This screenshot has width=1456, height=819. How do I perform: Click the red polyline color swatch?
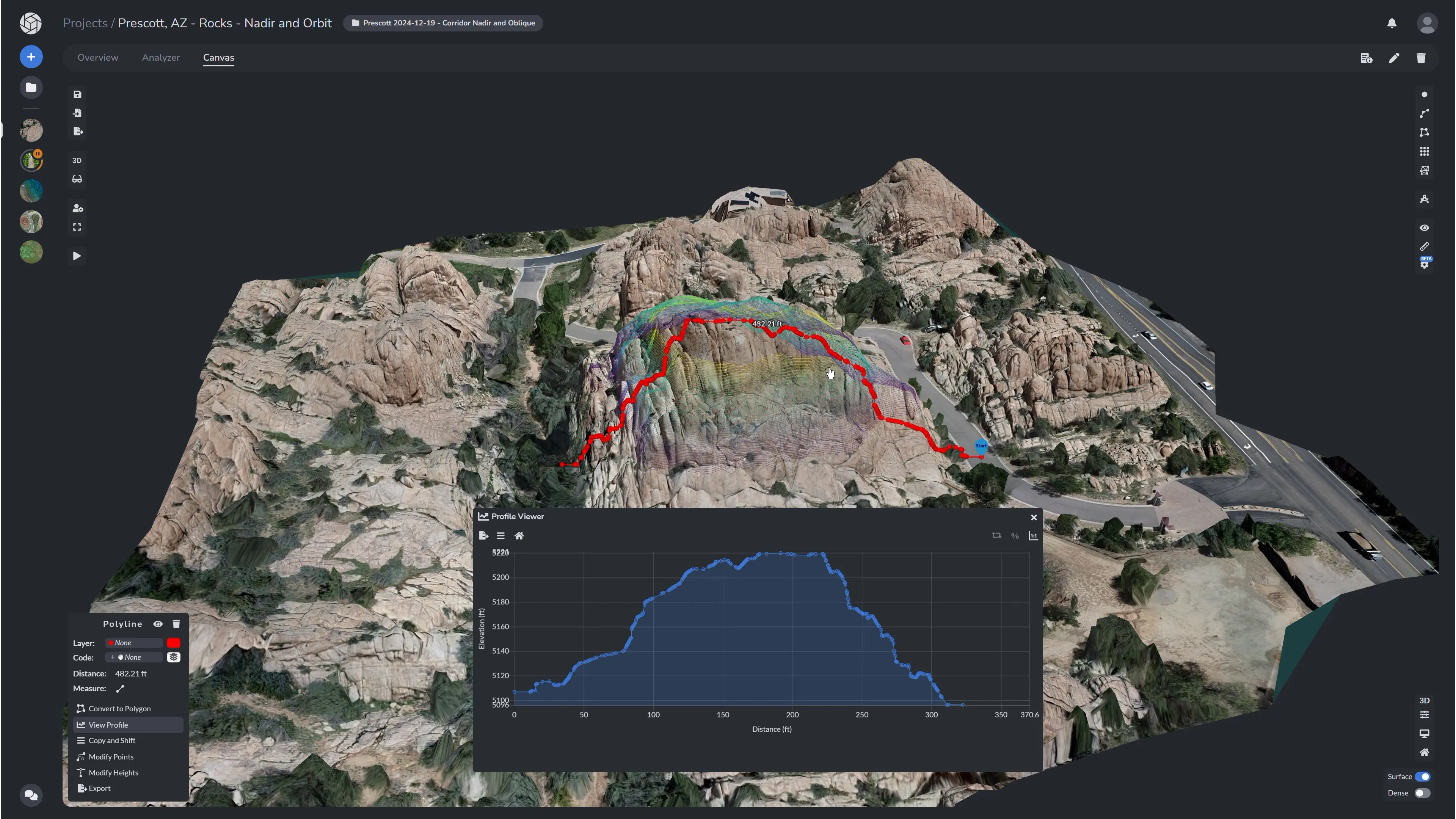point(174,643)
